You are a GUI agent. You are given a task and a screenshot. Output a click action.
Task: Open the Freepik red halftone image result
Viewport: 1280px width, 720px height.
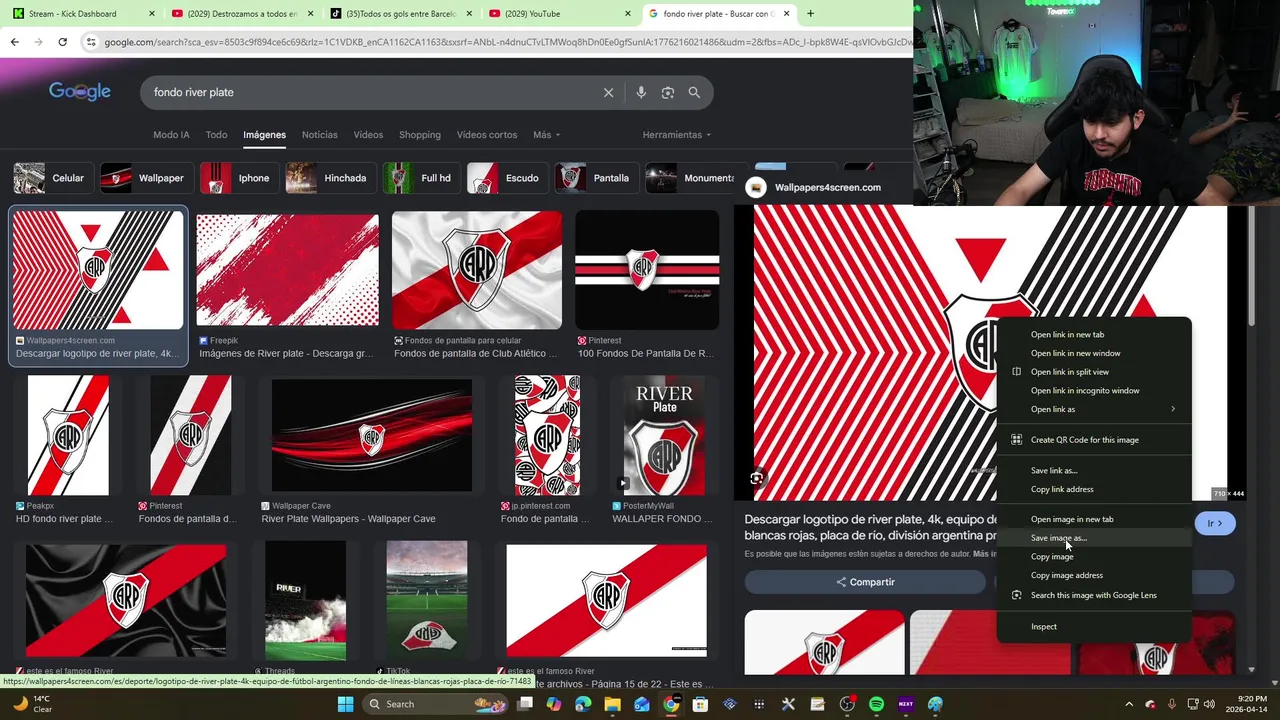(x=288, y=270)
